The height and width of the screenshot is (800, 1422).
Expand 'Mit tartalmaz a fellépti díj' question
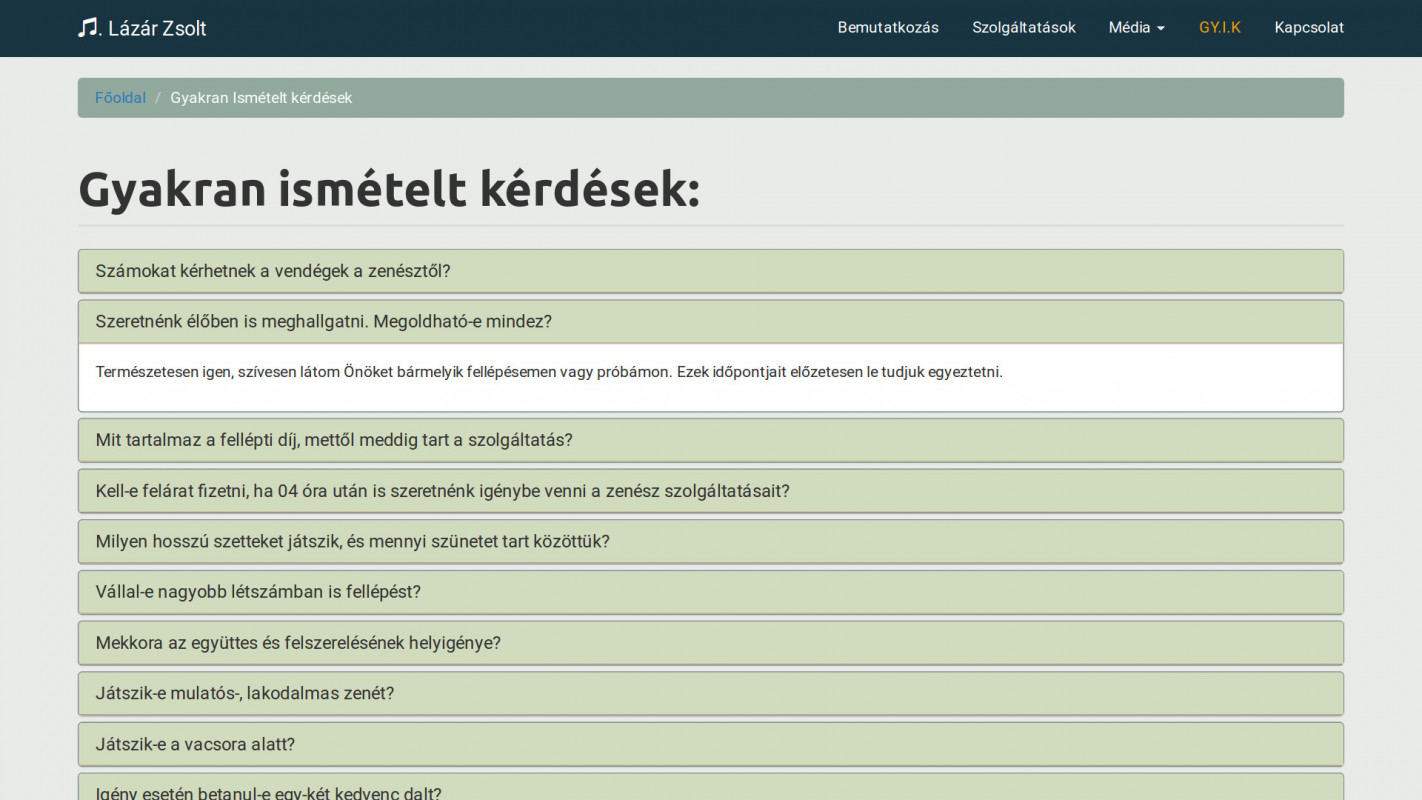tap(334, 440)
